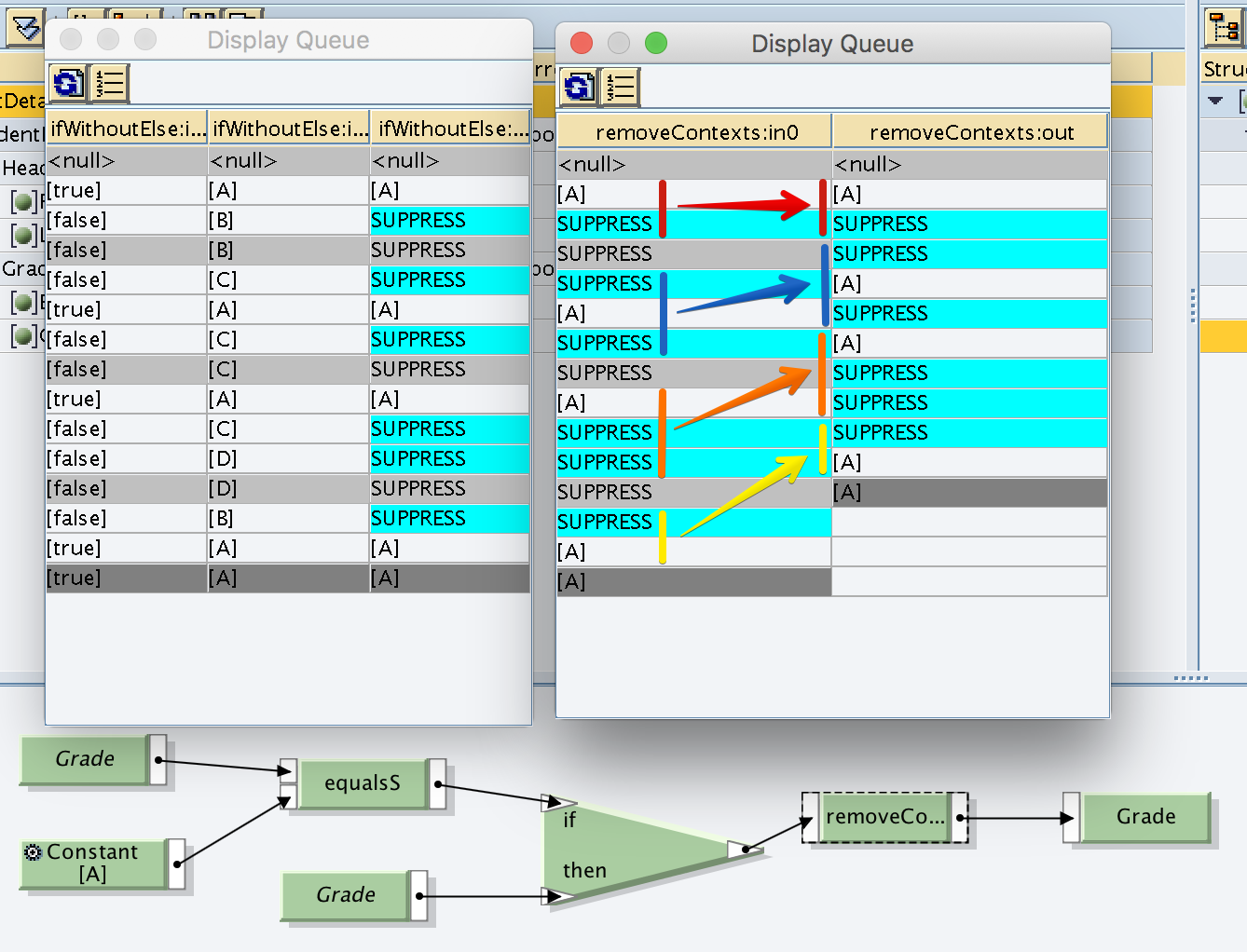The width and height of the screenshot is (1247, 952).
Task: Click the output port of the Constant [A] node
Action: (177, 864)
